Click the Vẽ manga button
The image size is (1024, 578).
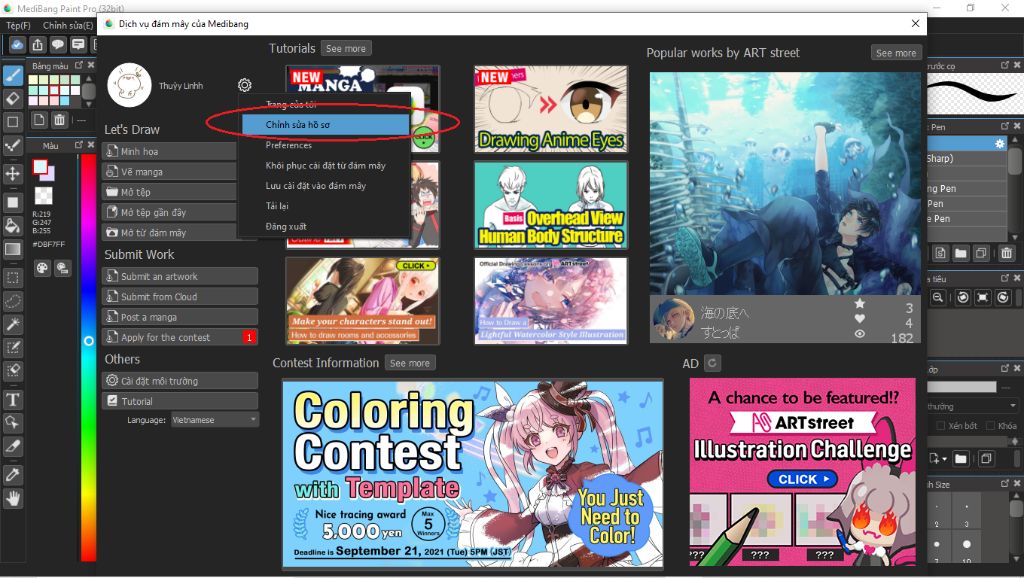[169, 171]
